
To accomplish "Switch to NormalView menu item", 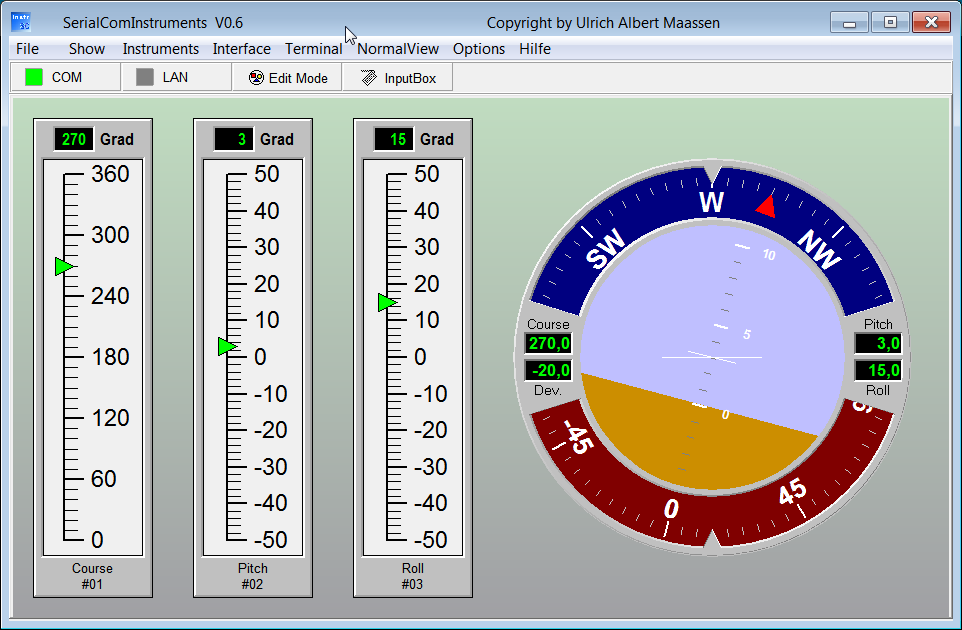I will click(x=398, y=49).
